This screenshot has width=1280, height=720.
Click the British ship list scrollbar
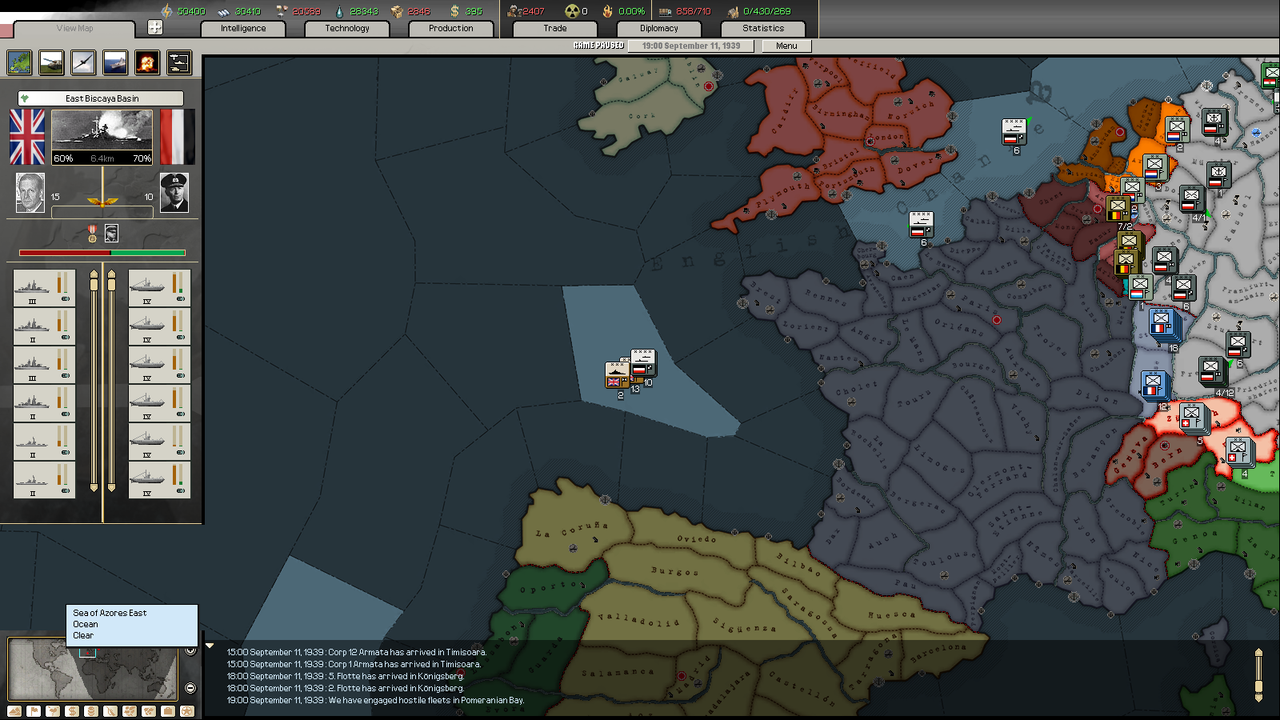tap(95, 380)
